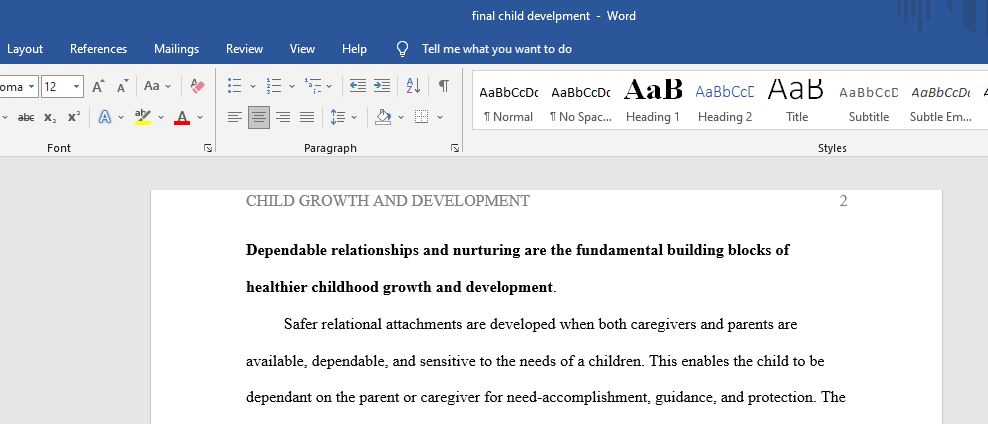This screenshot has width=988, height=424.
Task: Clear all formatting with the eraser icon
Action: (197, 86)
